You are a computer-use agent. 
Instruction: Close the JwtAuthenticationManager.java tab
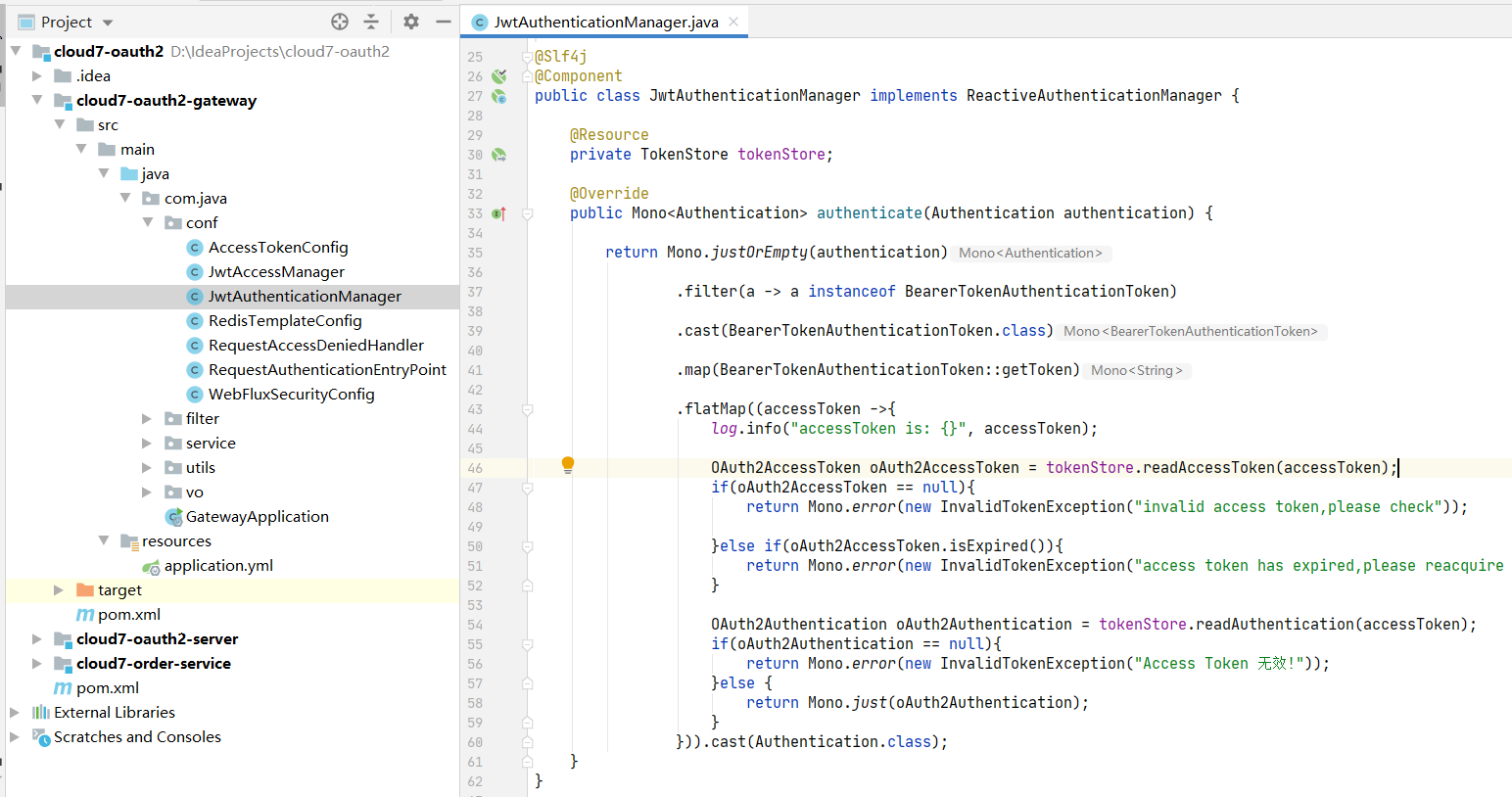click(x=733, y=22)
